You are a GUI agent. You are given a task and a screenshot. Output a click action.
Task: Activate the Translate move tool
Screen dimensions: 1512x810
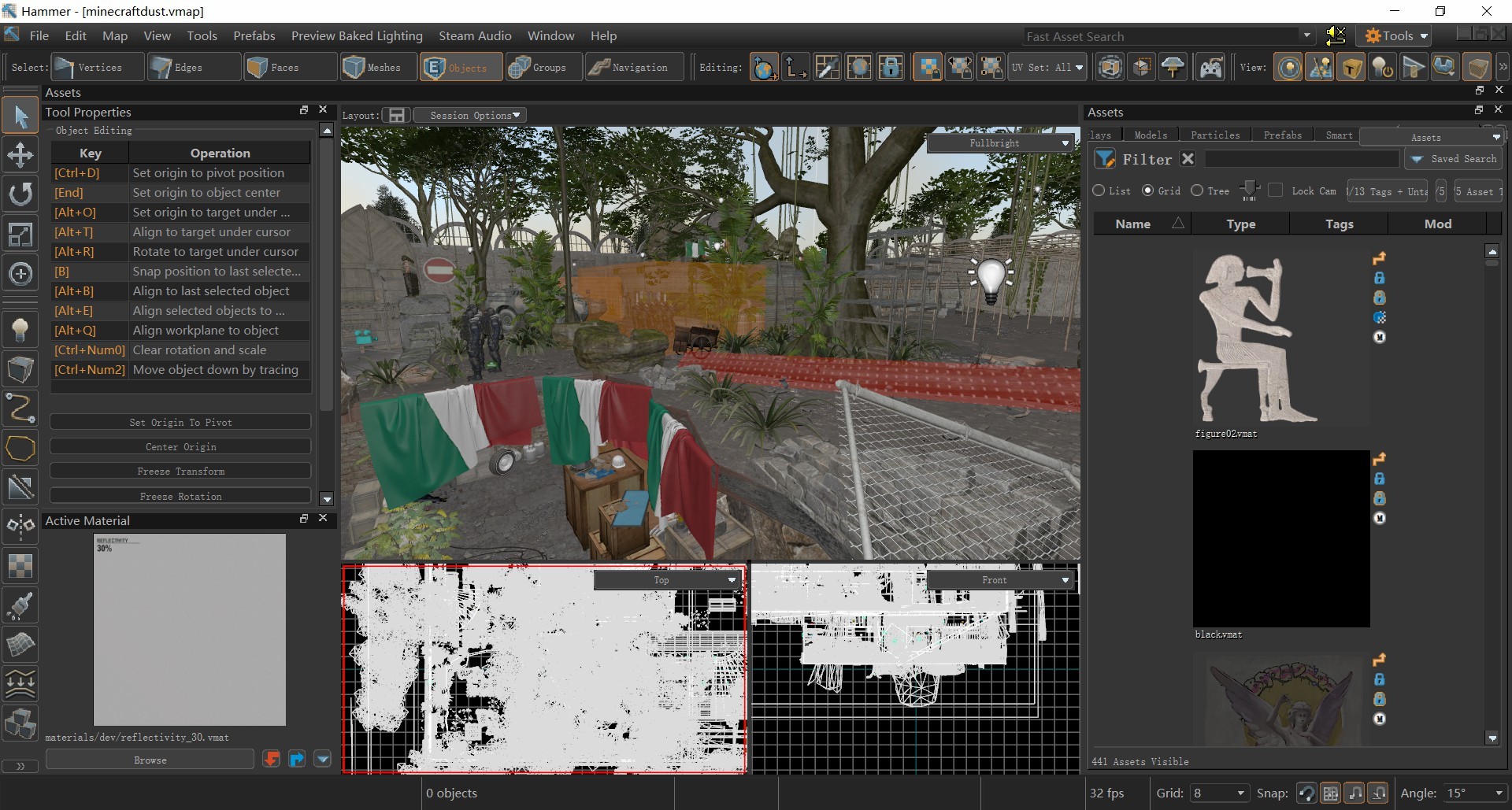pos(20,155)
